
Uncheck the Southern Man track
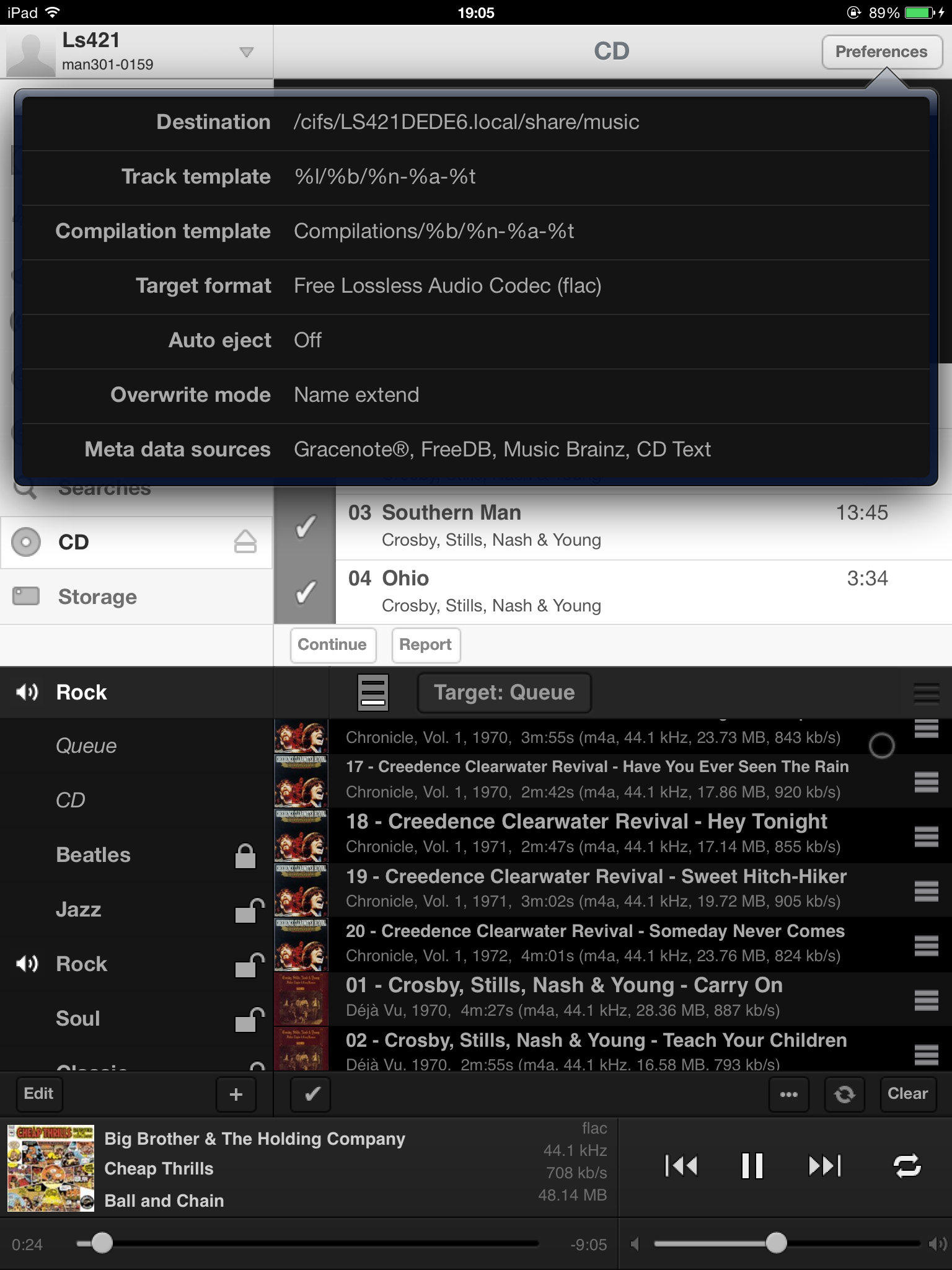[x=305, y=527]
